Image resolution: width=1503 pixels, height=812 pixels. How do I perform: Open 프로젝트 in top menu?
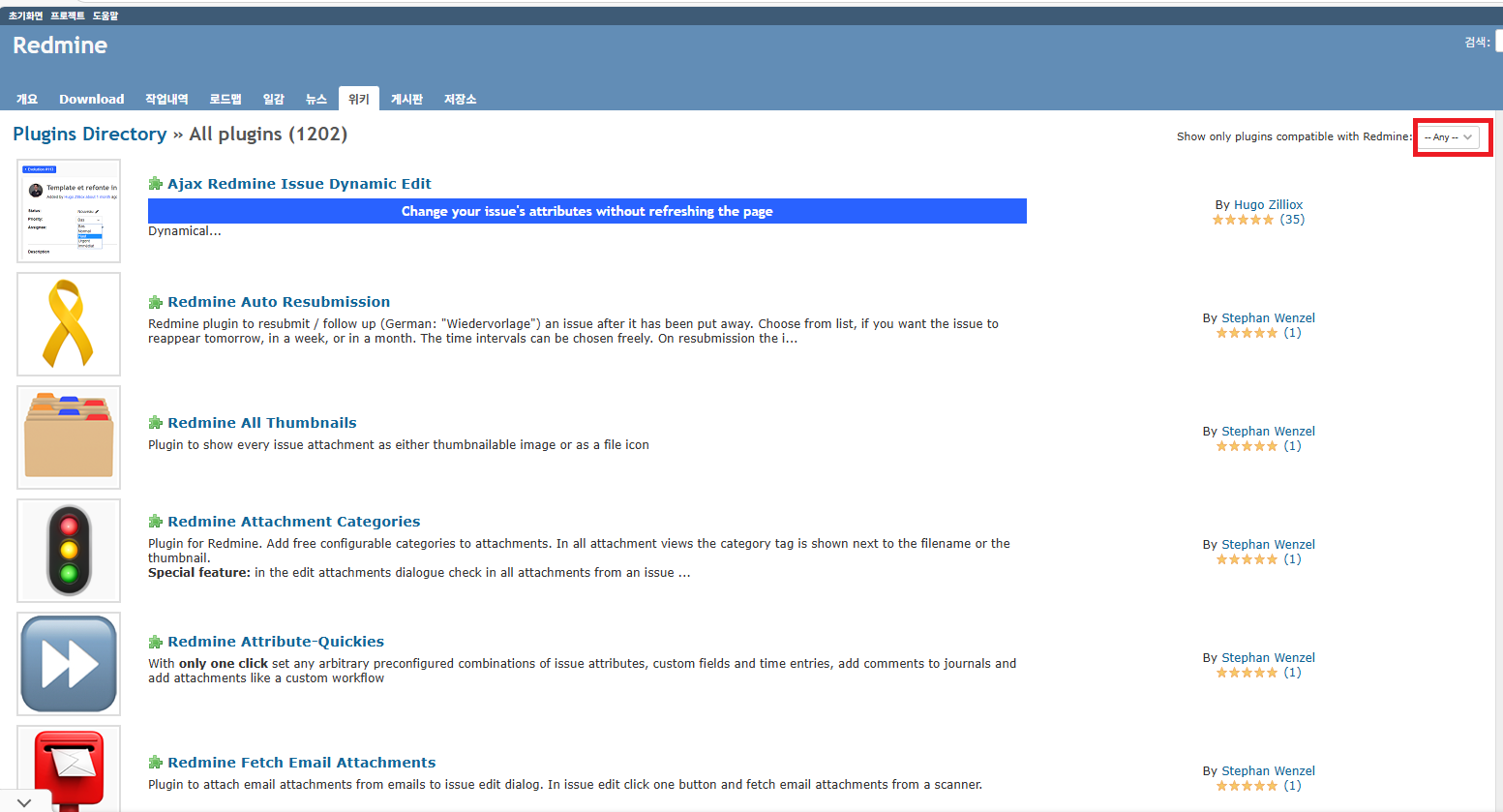click(68, 15)
